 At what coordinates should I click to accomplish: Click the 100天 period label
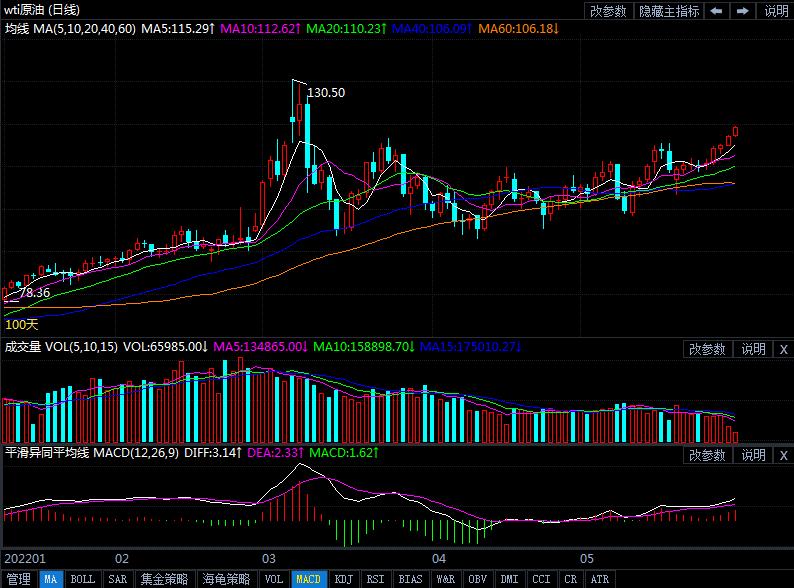coord(21,325)
